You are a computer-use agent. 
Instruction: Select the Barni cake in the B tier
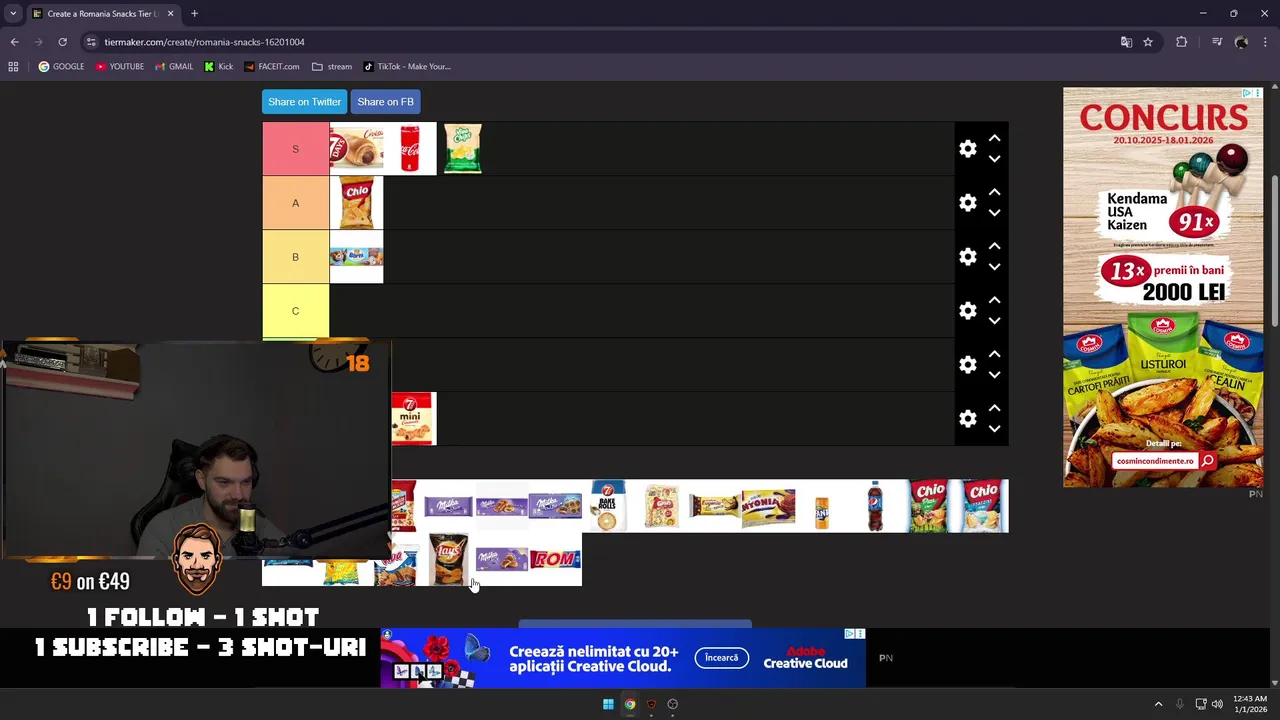[356, 257]
